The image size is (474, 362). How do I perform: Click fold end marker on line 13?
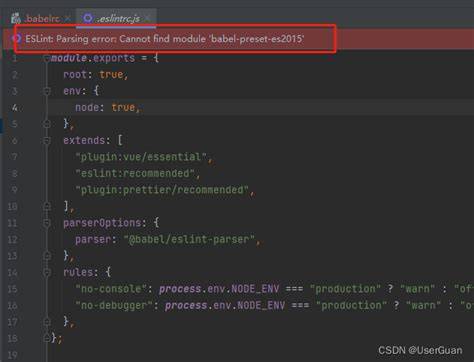pos(47,256)
